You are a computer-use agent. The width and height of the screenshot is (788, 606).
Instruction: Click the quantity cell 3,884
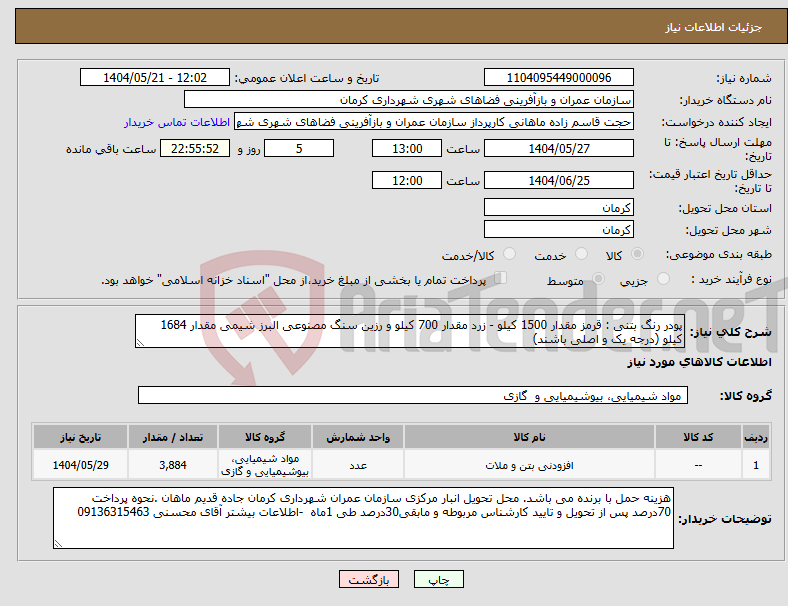(x=173, y=465)
